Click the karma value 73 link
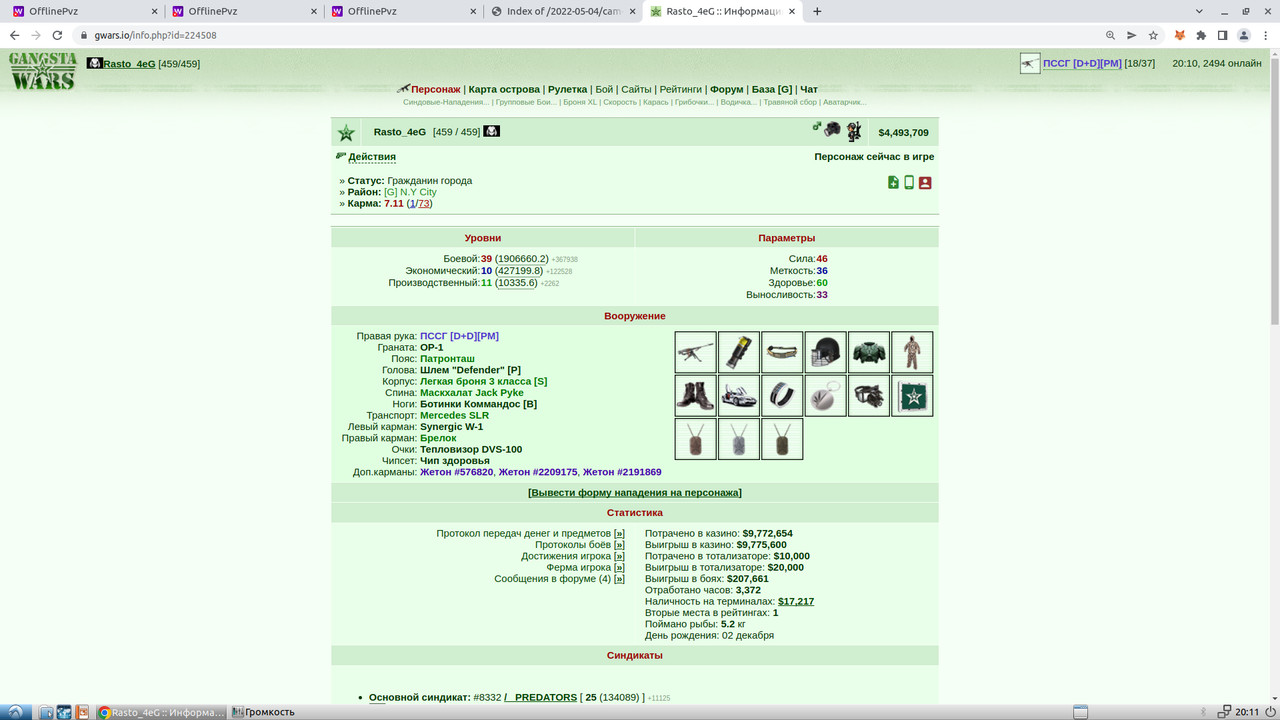The width and height of the screenshot is (1280, 720). pos(424,203)
